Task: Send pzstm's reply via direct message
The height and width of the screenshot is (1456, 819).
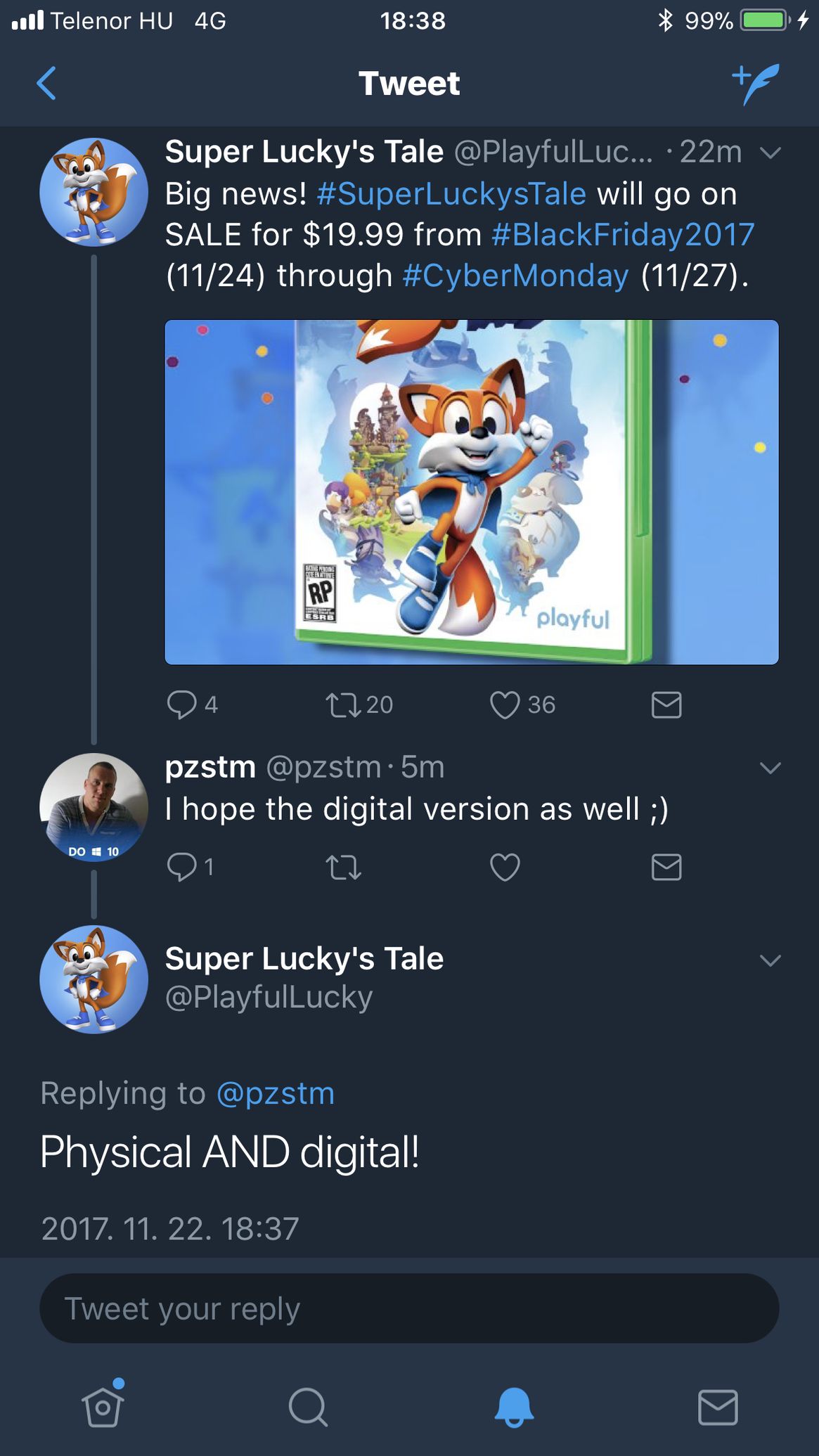Action: pos(666,867)
